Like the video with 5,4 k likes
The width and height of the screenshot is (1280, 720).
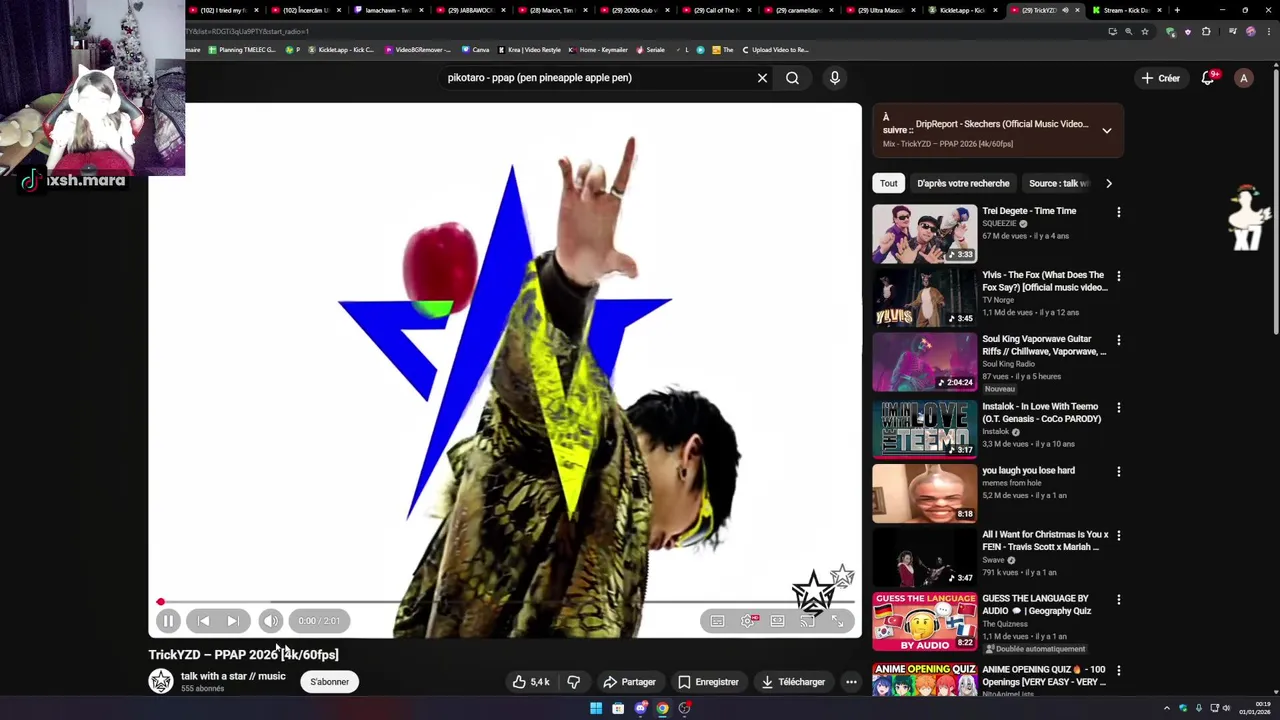pyautogui.click(x=531, y=682)
